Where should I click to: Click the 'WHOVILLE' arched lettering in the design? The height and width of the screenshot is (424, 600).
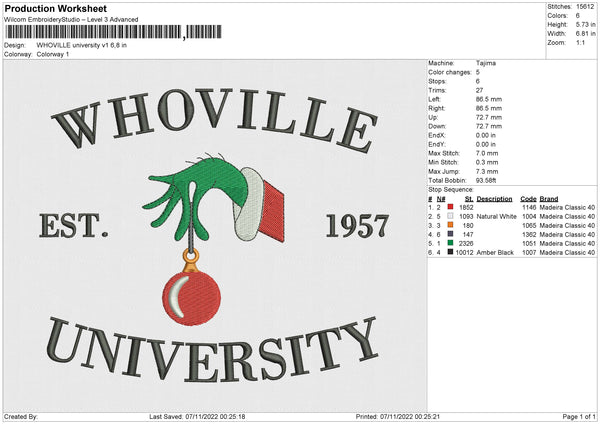[215, 119]
